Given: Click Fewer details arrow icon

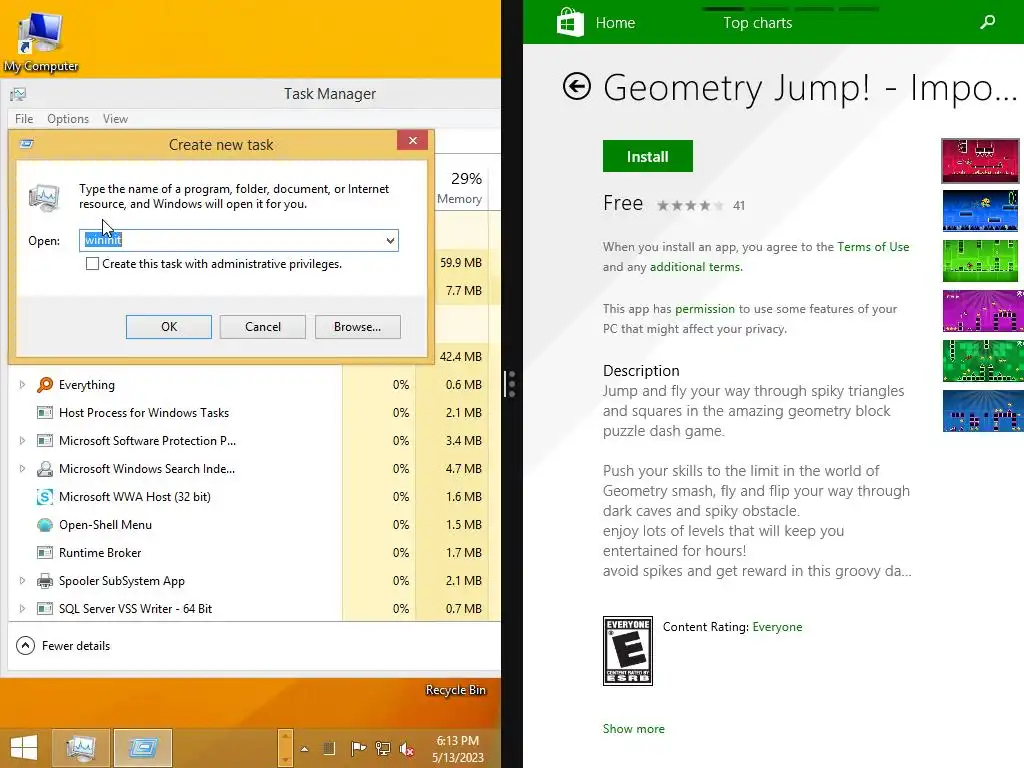Looking at the screenshot, I should click(25, 646).
